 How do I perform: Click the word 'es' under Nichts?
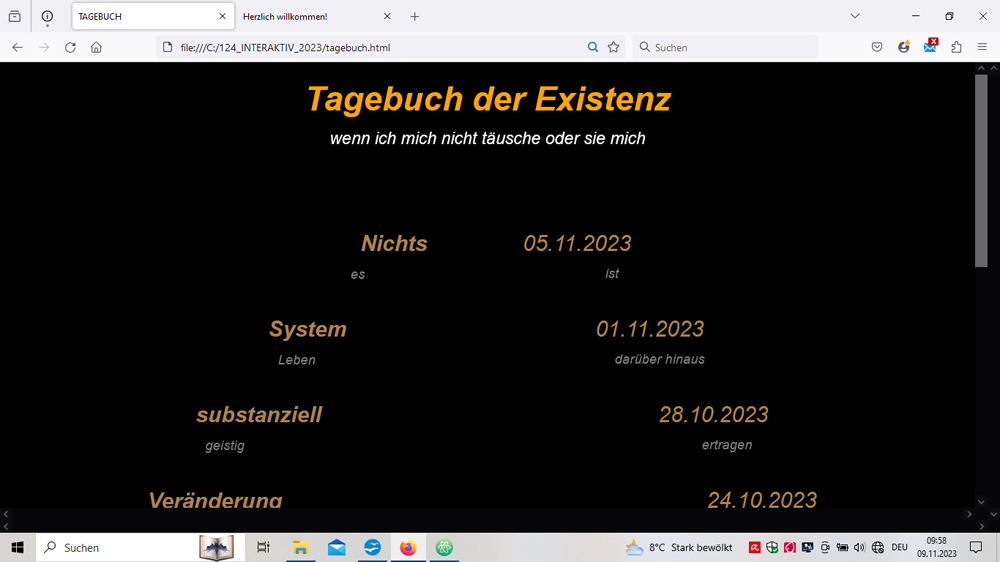pyautogui.click(x=358, y=274)
